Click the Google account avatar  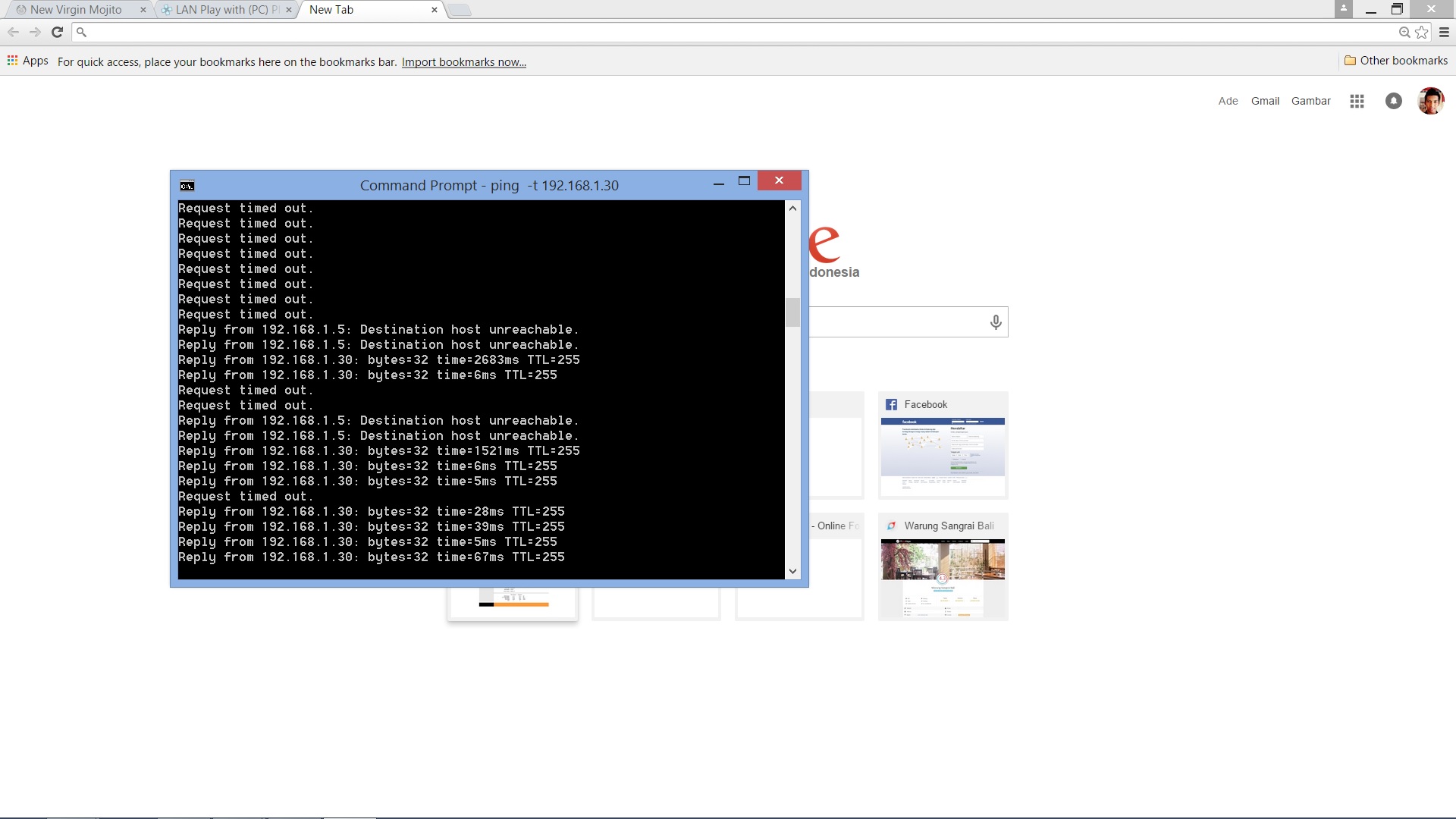(x=1430, y=101)
